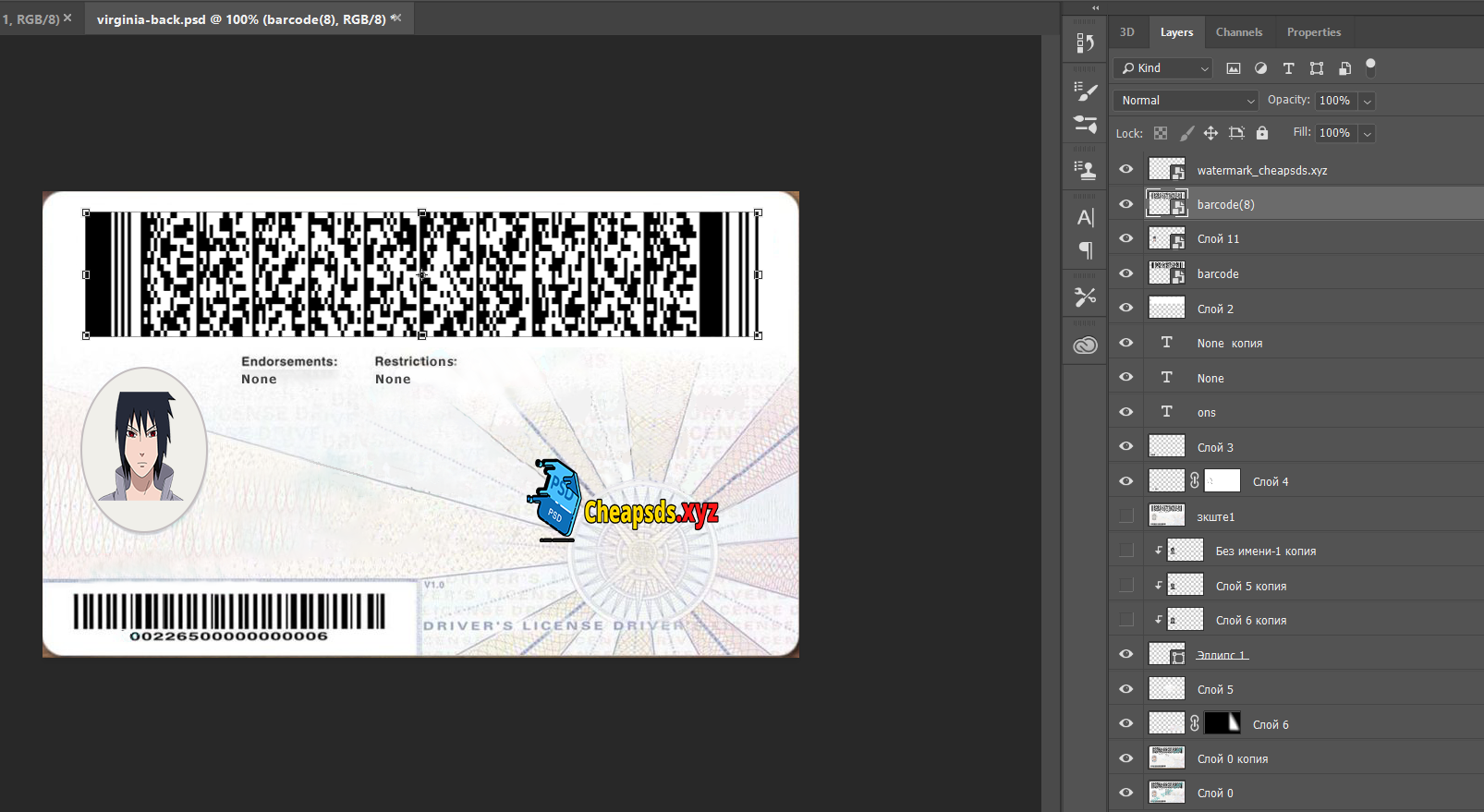
Task: Click the mask thumbnail of Слой 6
Action: pos(1222,724)
